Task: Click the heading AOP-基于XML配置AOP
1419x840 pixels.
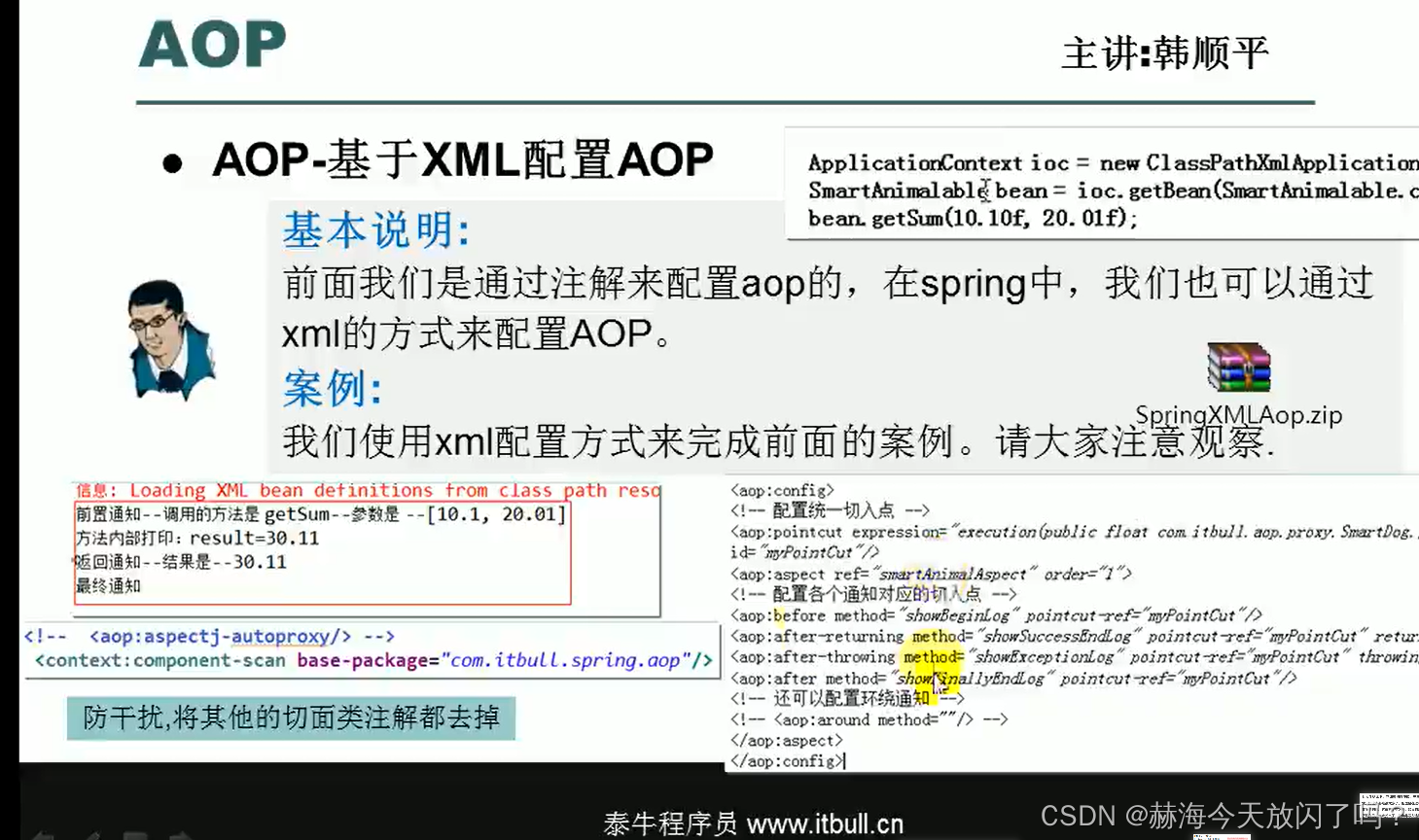Action: (463, 159)
